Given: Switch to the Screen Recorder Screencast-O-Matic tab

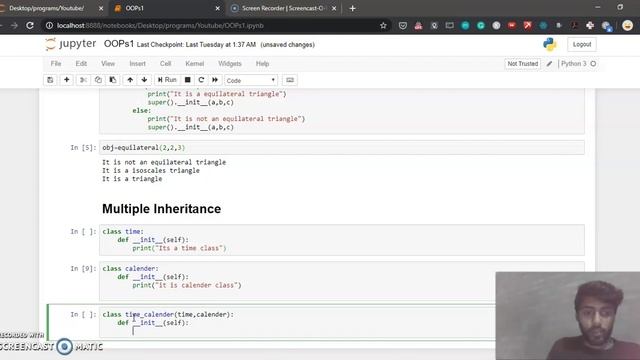Looking at the screenshot, I should (x=283, y=8).
